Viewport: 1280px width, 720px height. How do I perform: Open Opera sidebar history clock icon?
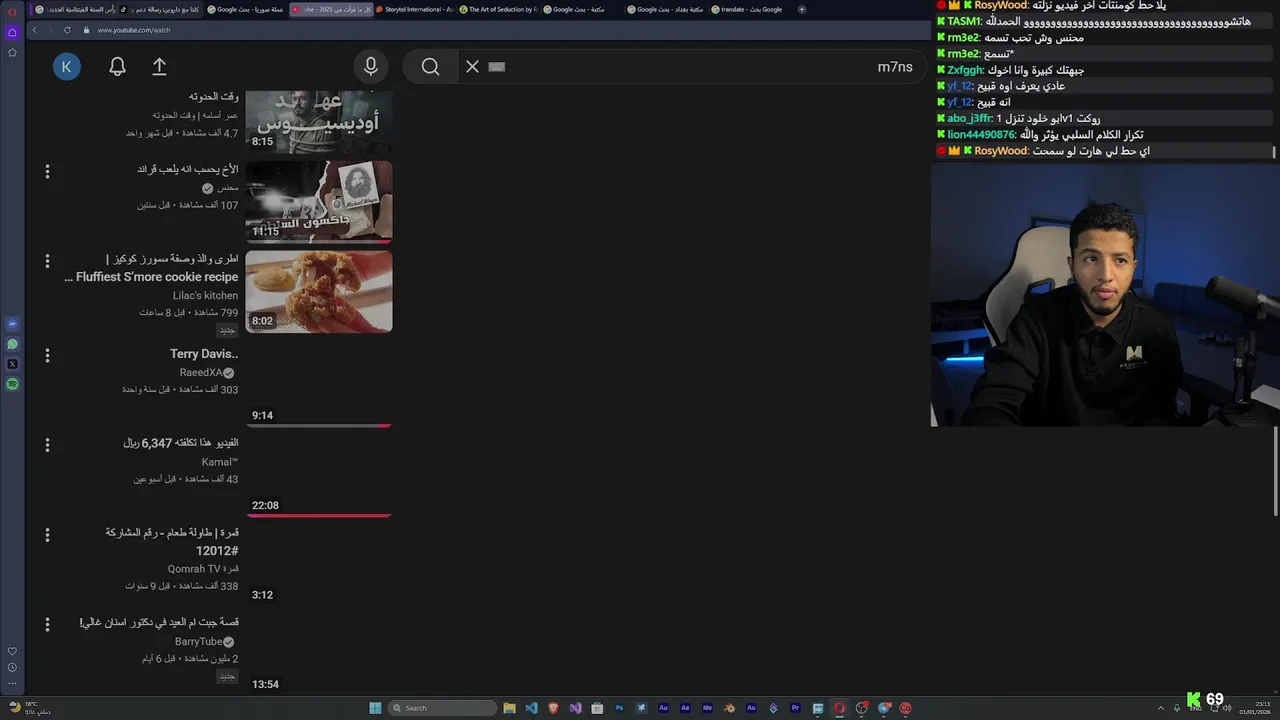[12, 667]
